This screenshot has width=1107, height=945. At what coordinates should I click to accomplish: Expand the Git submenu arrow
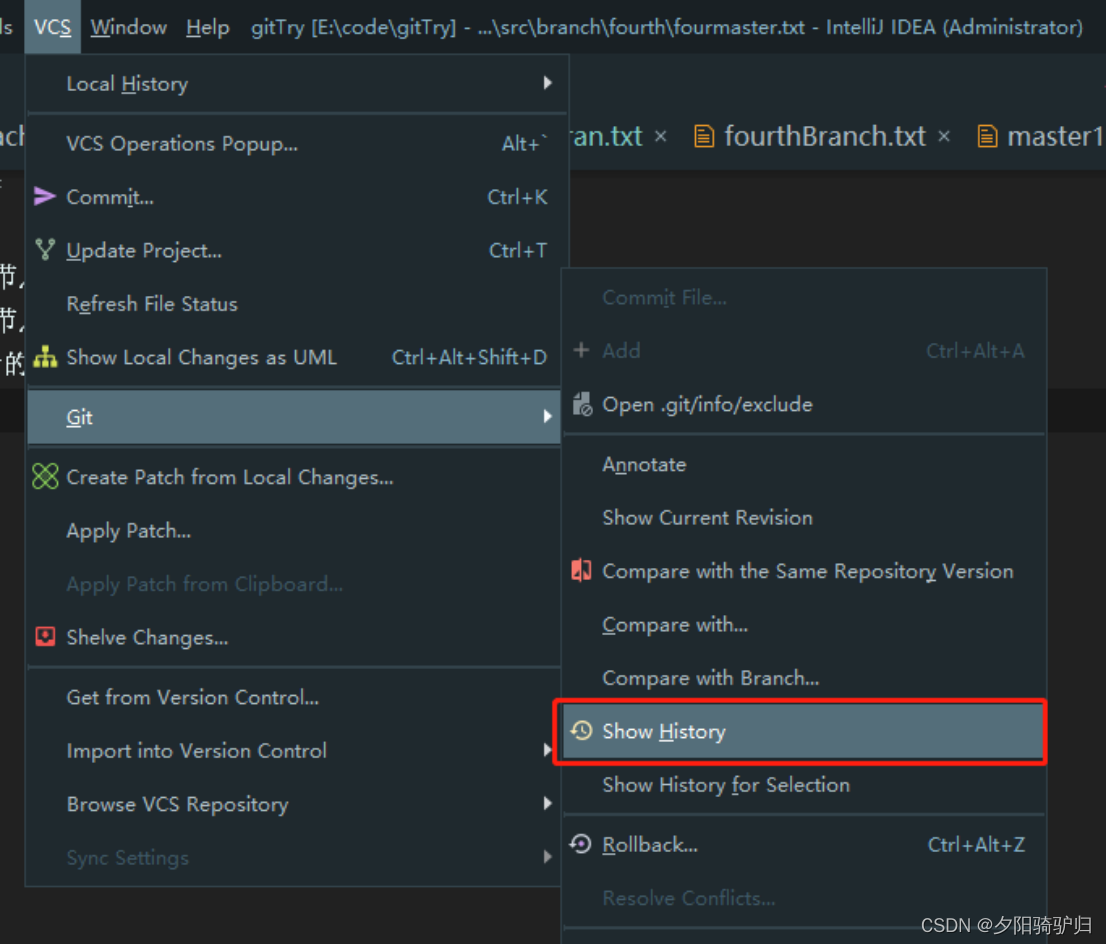[x=548, y=416]
